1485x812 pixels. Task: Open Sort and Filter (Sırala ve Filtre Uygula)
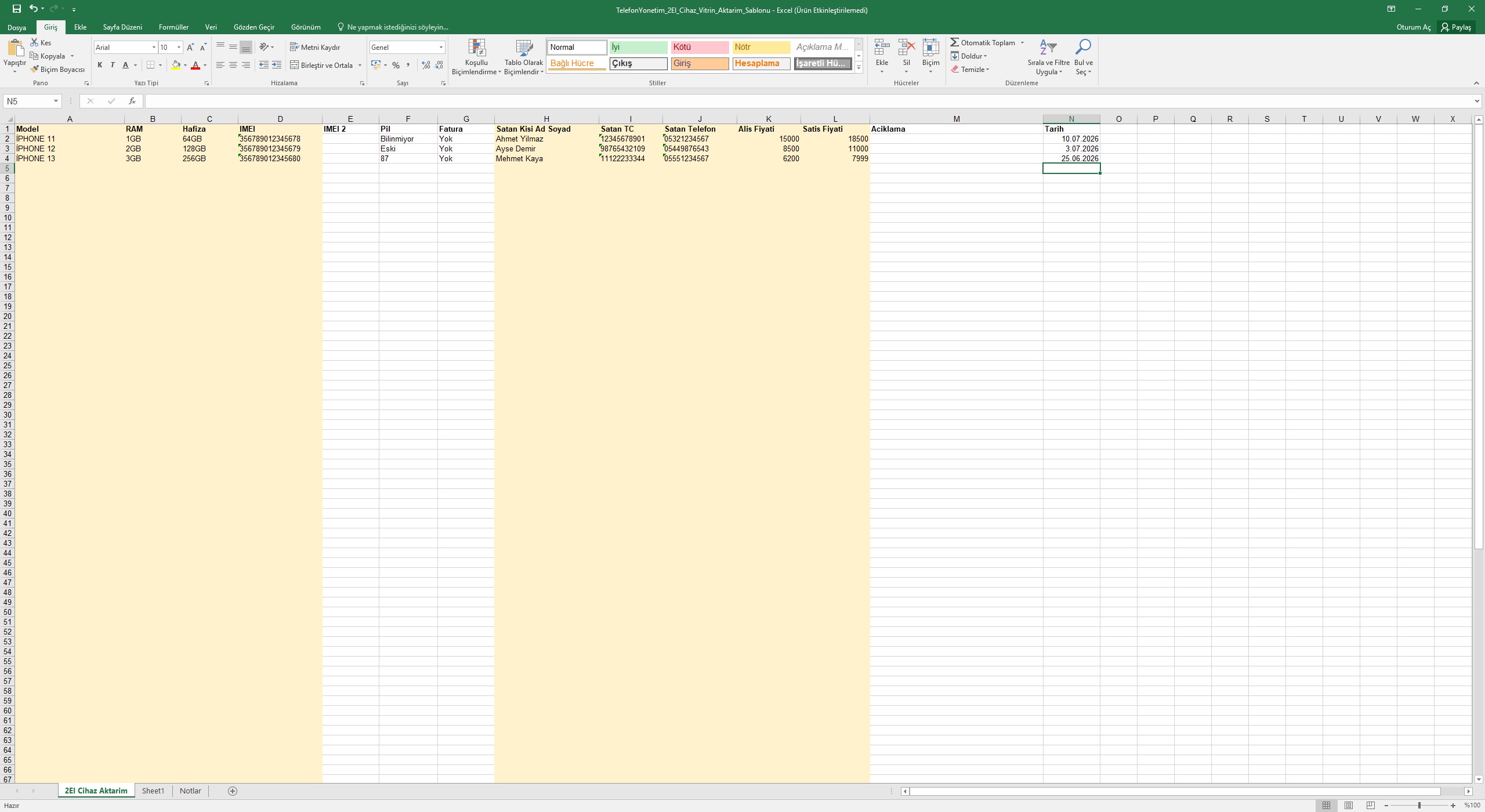click(1048, 57)
